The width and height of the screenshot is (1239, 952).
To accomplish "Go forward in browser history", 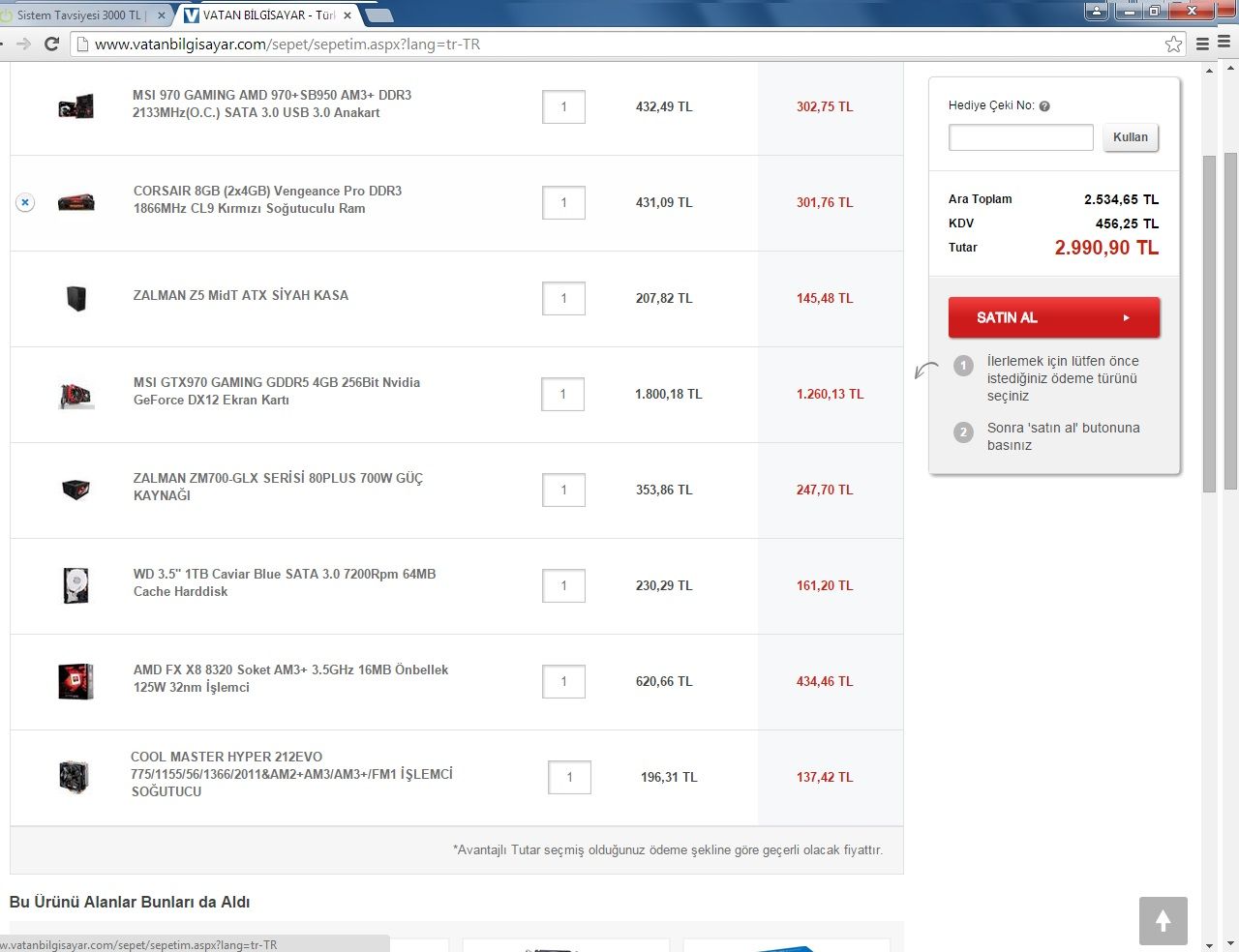I will click(x=24, y=45).
